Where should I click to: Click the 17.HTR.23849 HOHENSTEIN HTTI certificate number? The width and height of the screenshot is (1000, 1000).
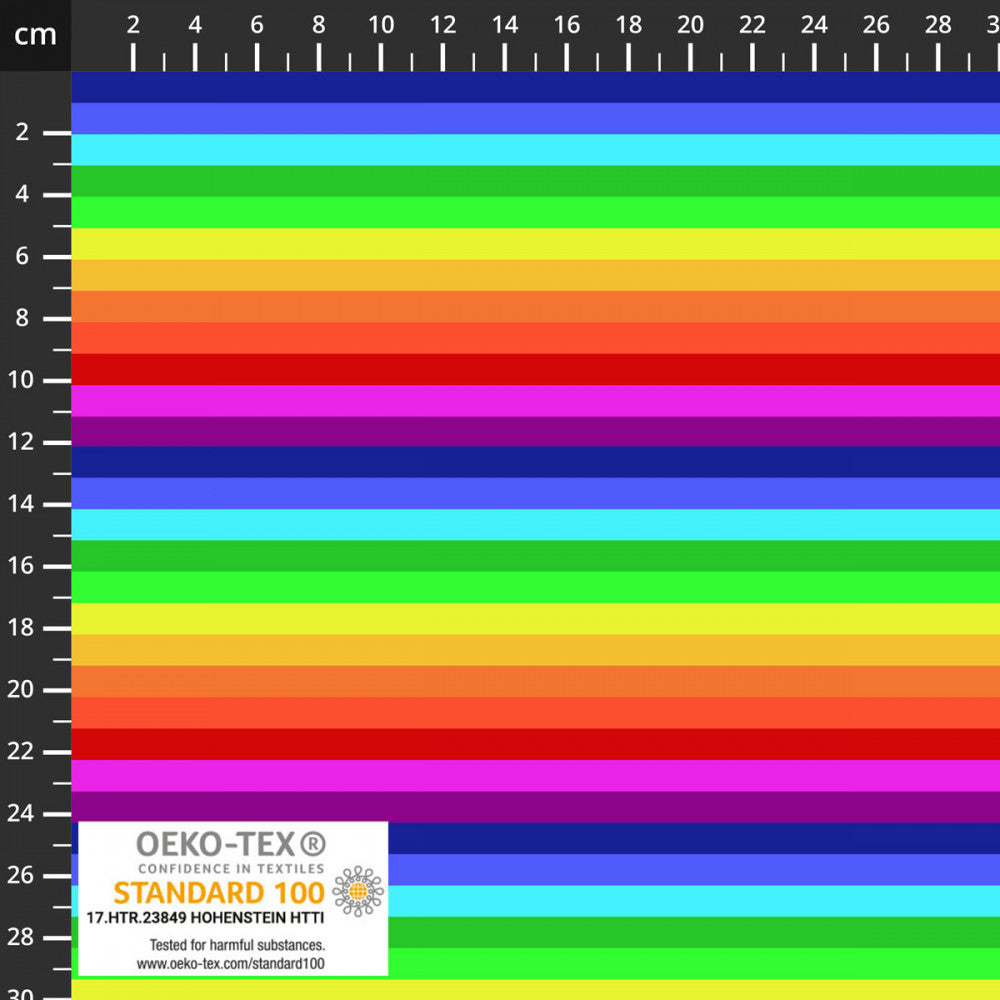click(207, 917)
